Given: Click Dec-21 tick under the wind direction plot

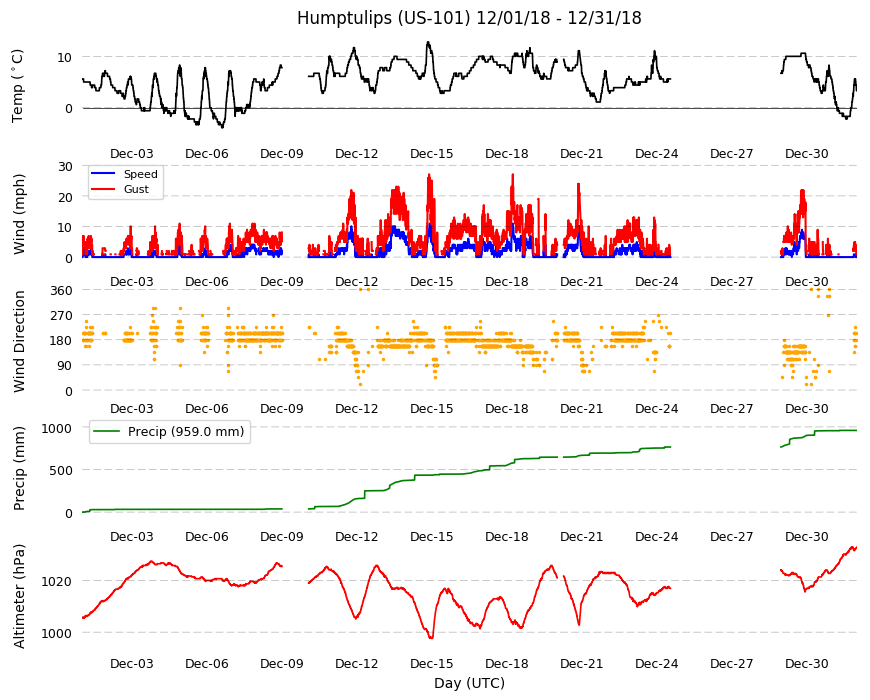Looking at the screenshot, I should coord(581,408).
